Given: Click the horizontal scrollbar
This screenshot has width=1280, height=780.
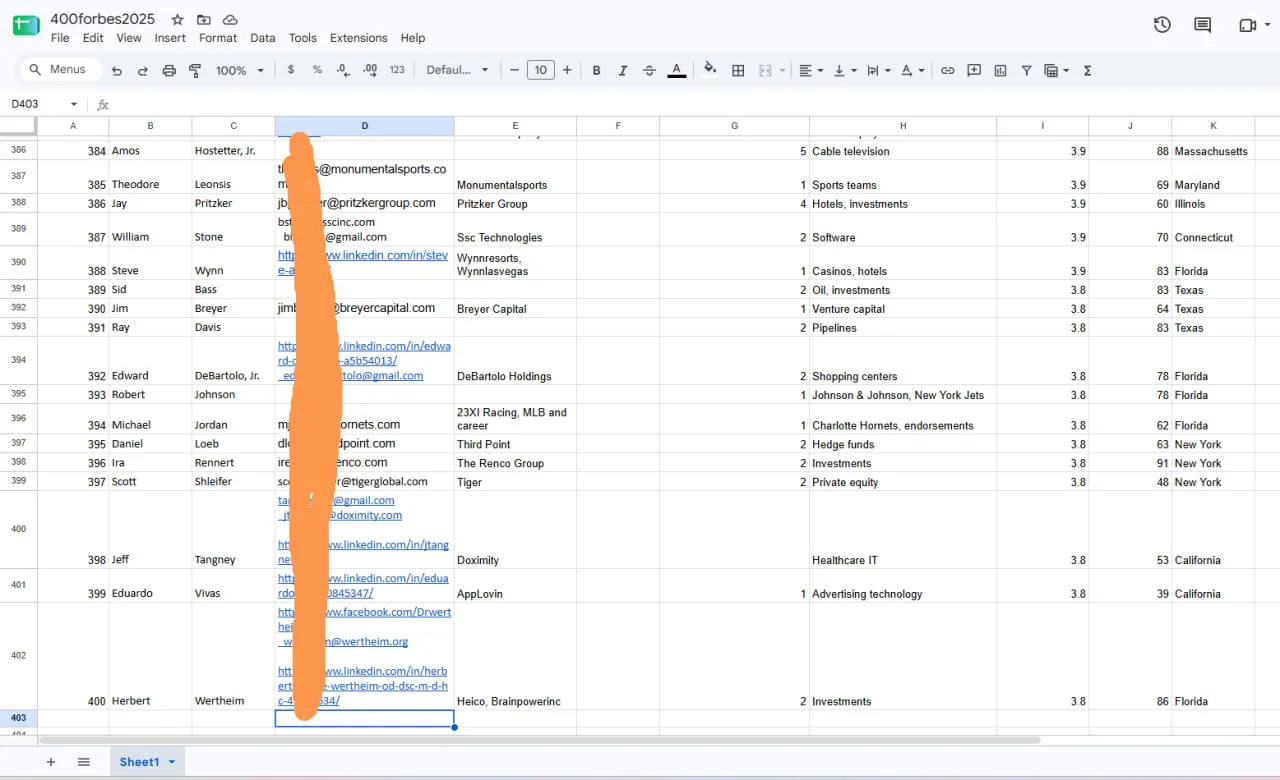Looking at the screenshot, I should pos(540,740).
